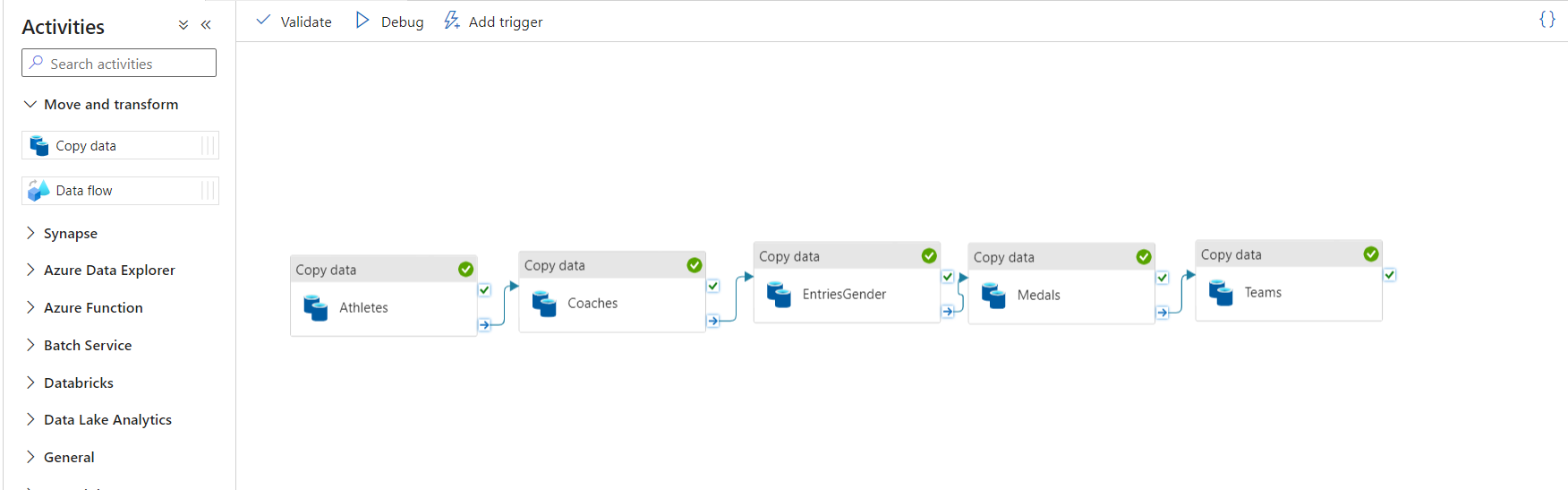Image resolution: width=1568 pixels, height=490 pixels.
Task: Click the drag handle on Copy data sidebar item
Action: (x=209, y=145)
